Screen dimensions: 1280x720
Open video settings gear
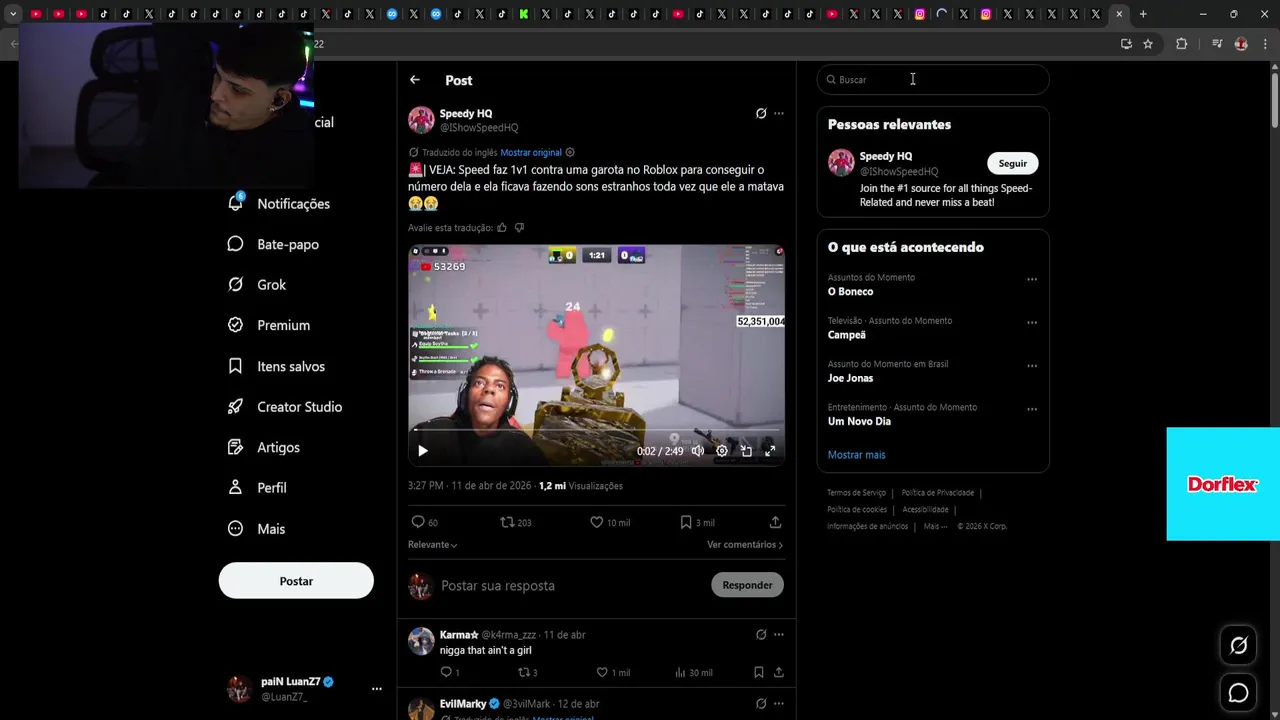[722, 451]
